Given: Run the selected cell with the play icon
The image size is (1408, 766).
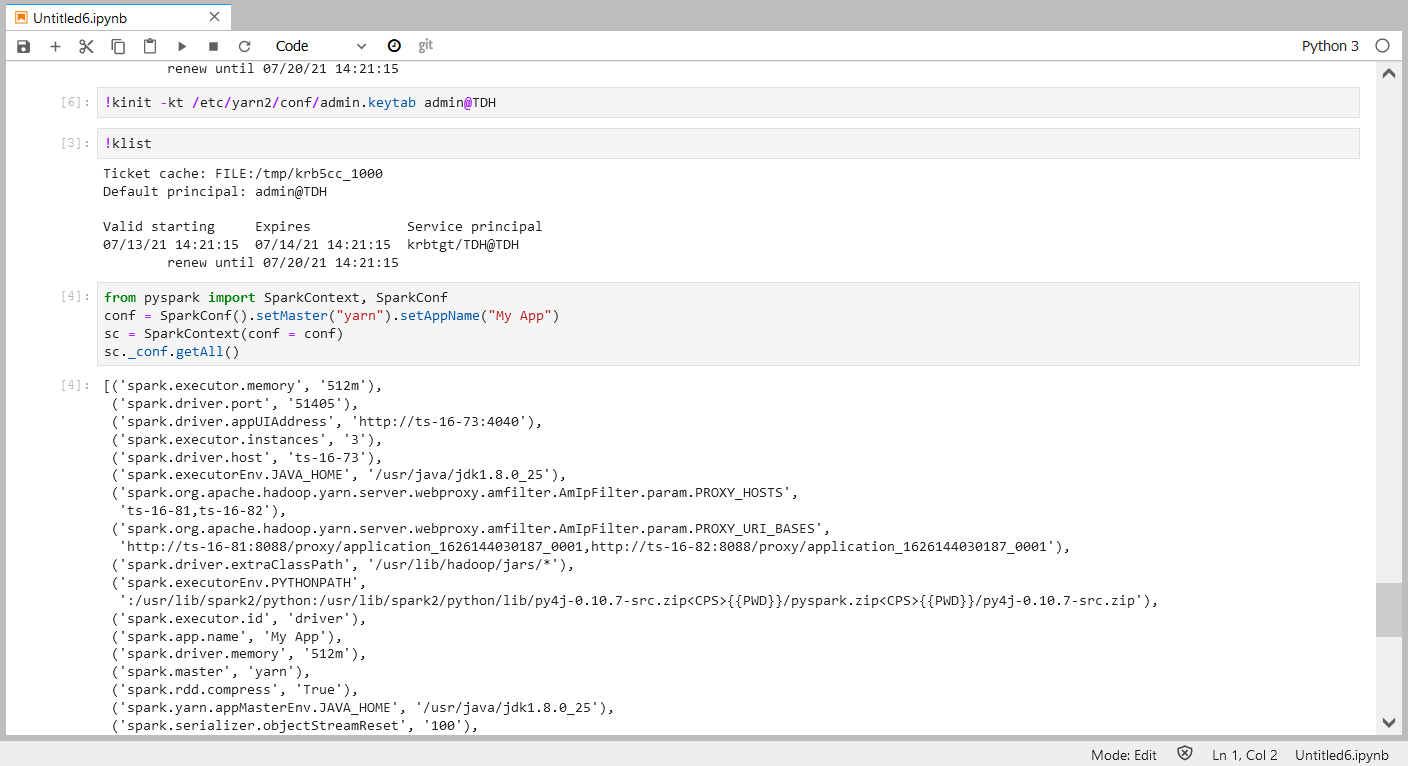Looking at the screenshot, I should pyautogui.click(x=182, y=46).
